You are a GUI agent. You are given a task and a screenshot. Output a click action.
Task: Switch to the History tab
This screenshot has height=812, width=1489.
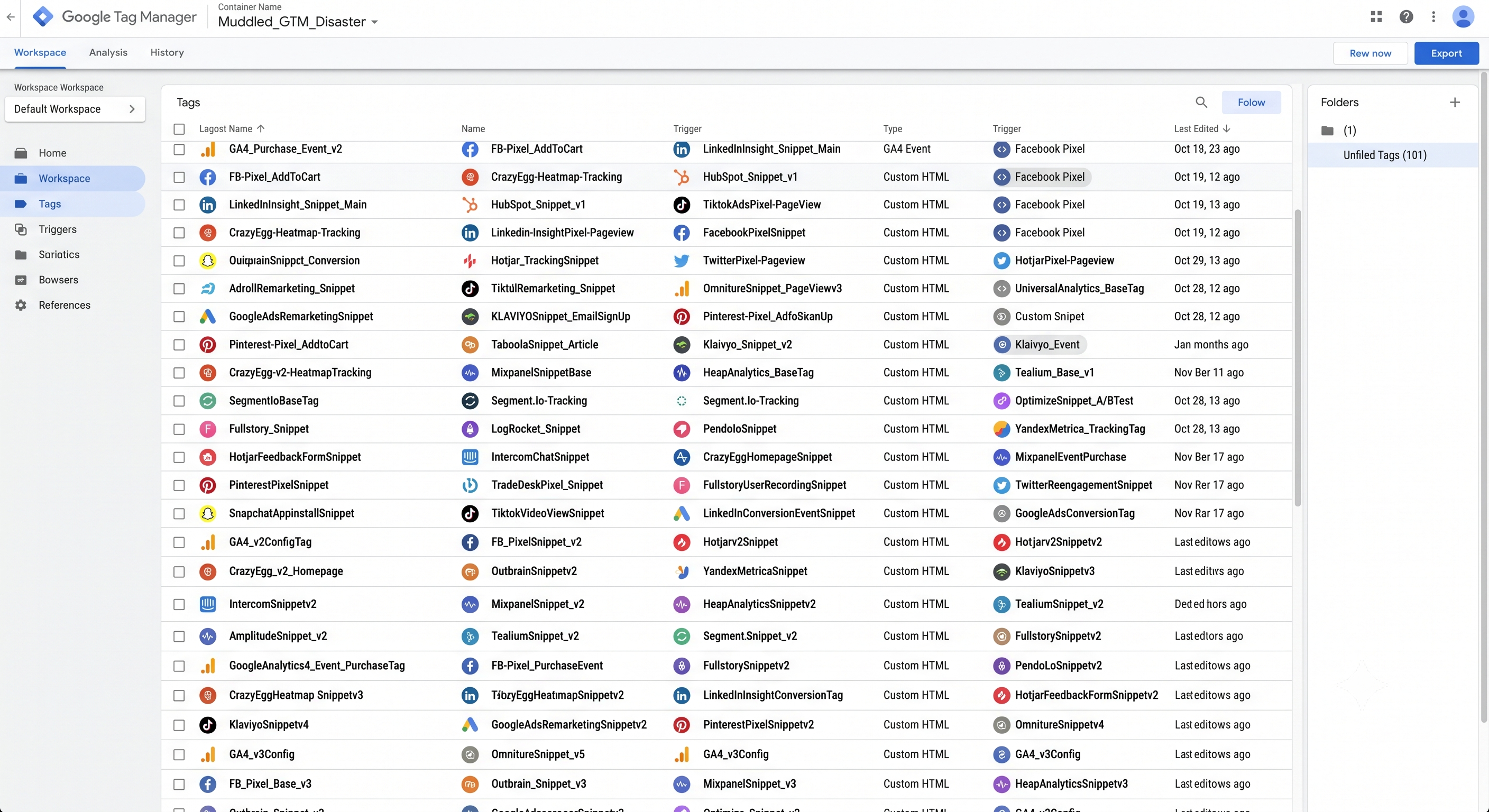pos(167,52)
